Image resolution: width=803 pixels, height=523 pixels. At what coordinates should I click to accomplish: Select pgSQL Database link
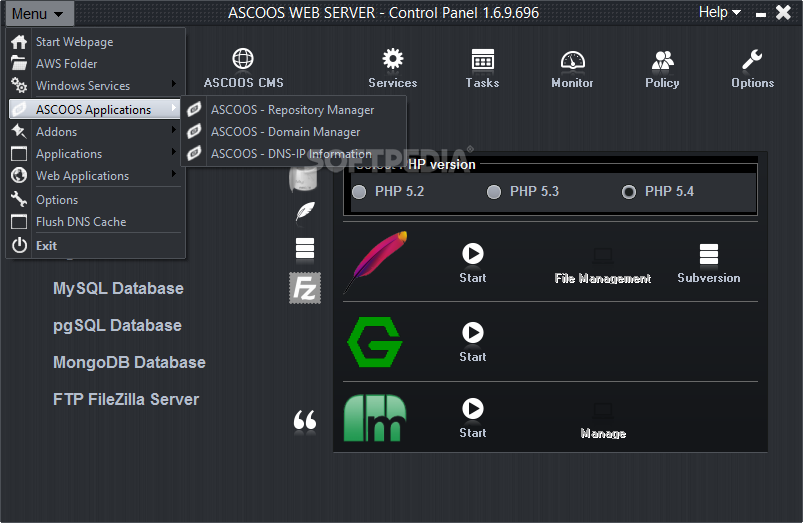pyautogui.click(x=117, y=326)
